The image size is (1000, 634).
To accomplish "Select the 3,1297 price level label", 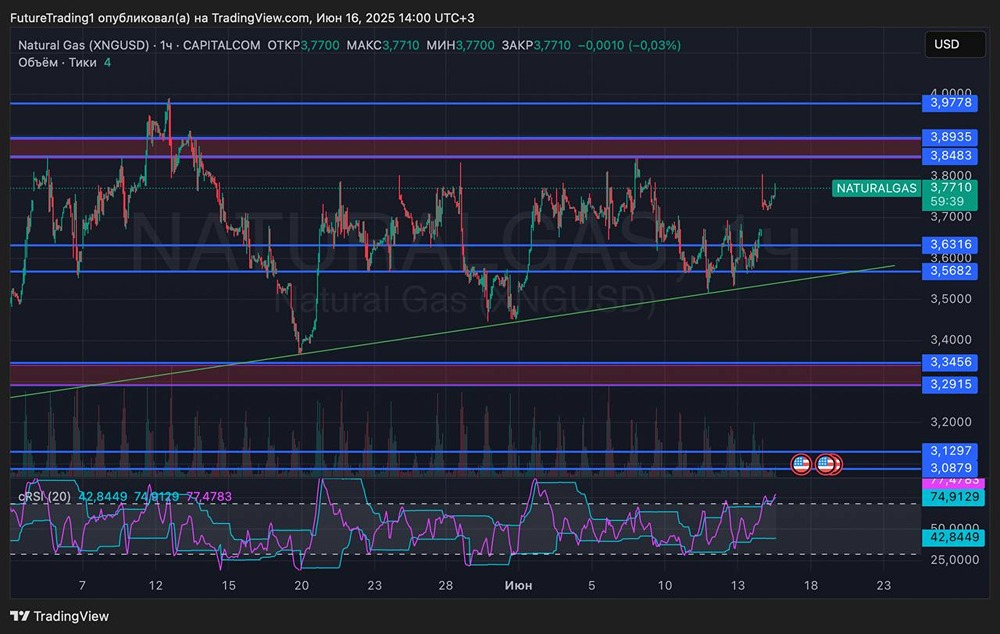I will point(950,451).
